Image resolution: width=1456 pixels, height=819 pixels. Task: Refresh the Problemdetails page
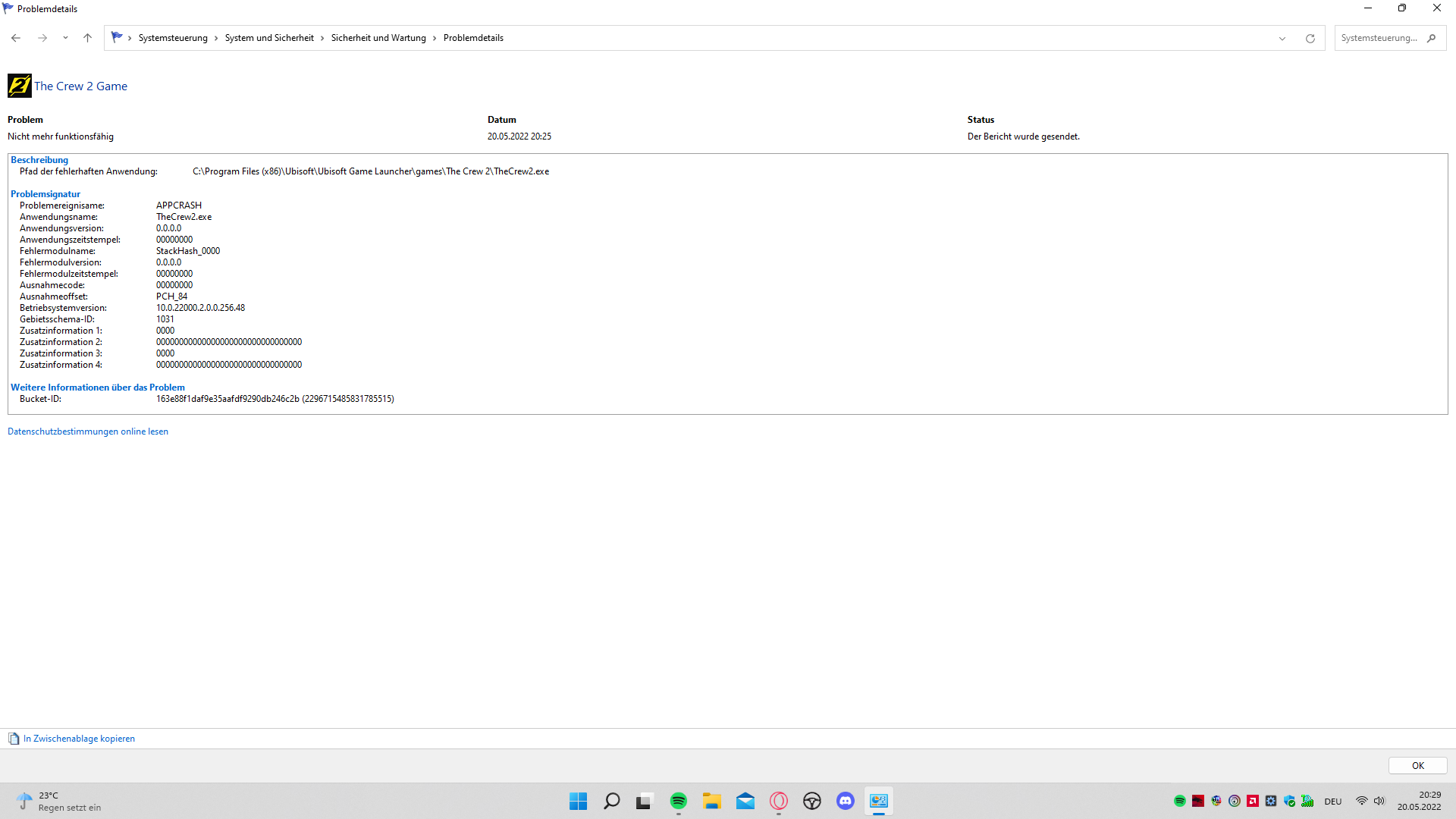coord(1310,38)
